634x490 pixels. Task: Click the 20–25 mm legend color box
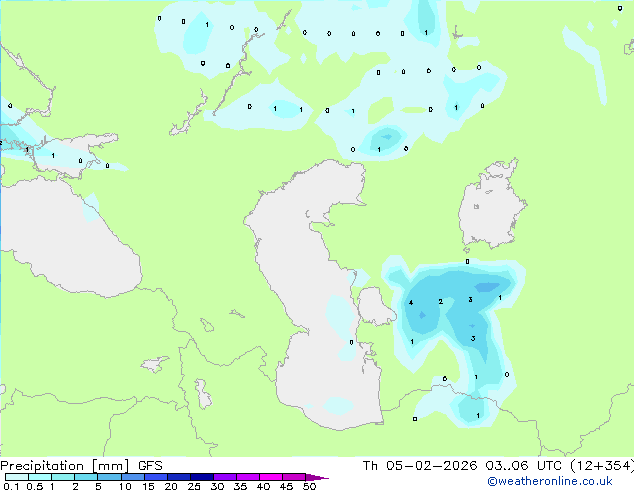[178, 477]
